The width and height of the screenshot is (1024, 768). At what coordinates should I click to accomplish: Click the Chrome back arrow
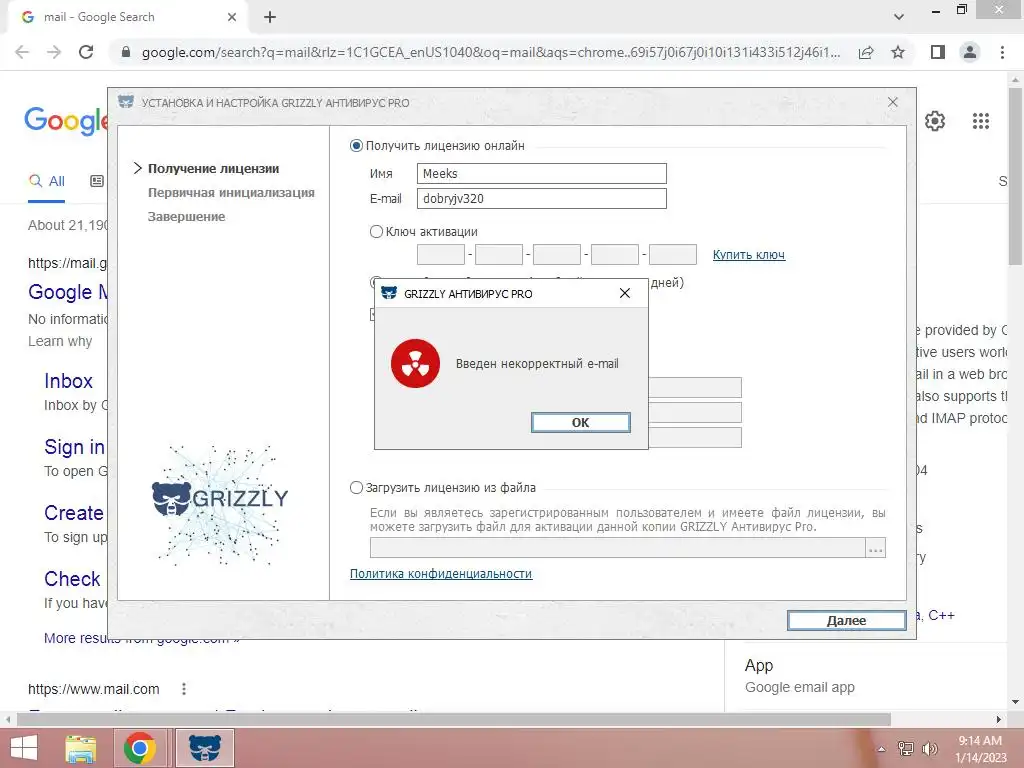22,52
